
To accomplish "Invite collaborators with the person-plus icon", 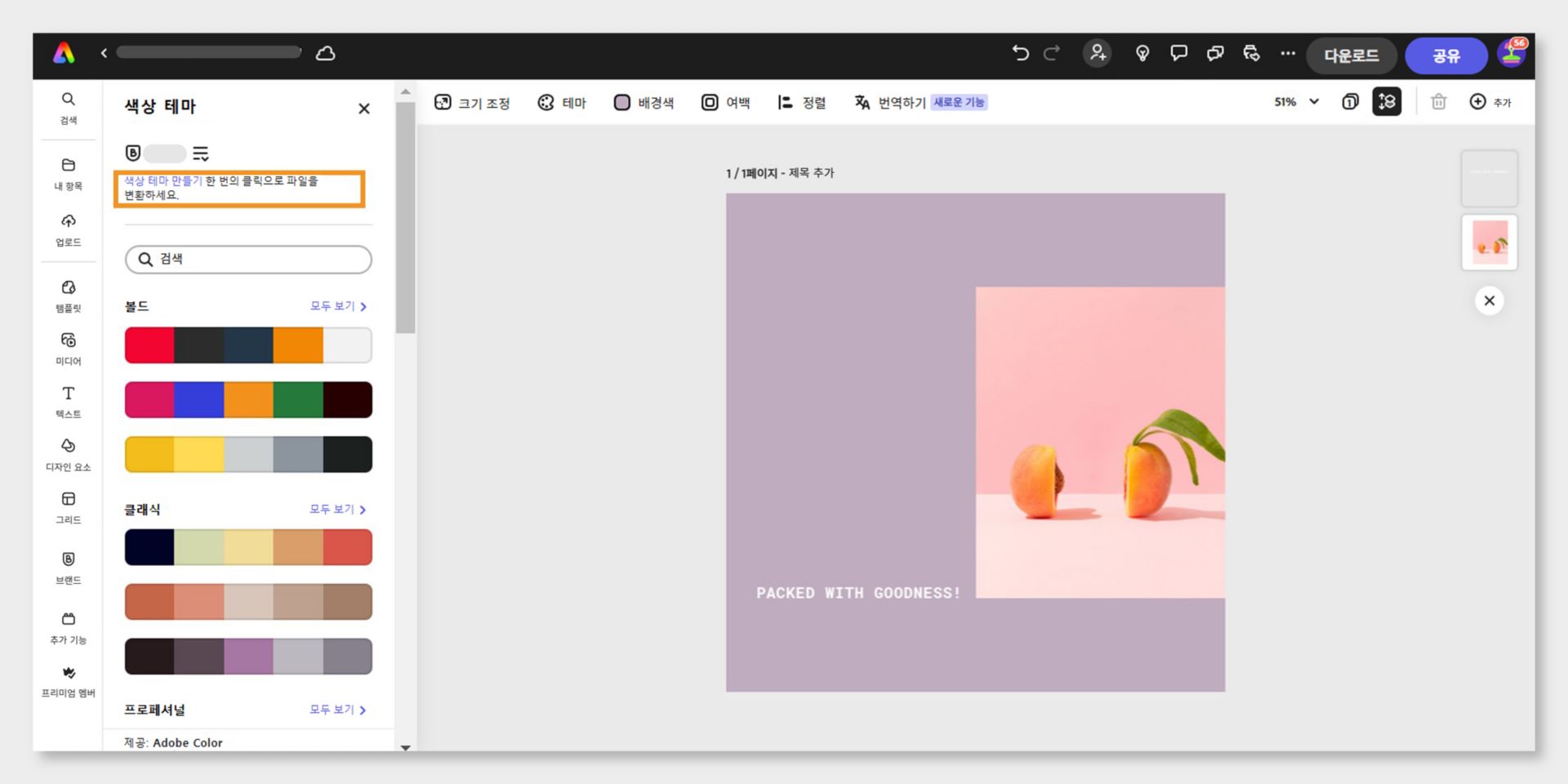I will [1098, 53].
